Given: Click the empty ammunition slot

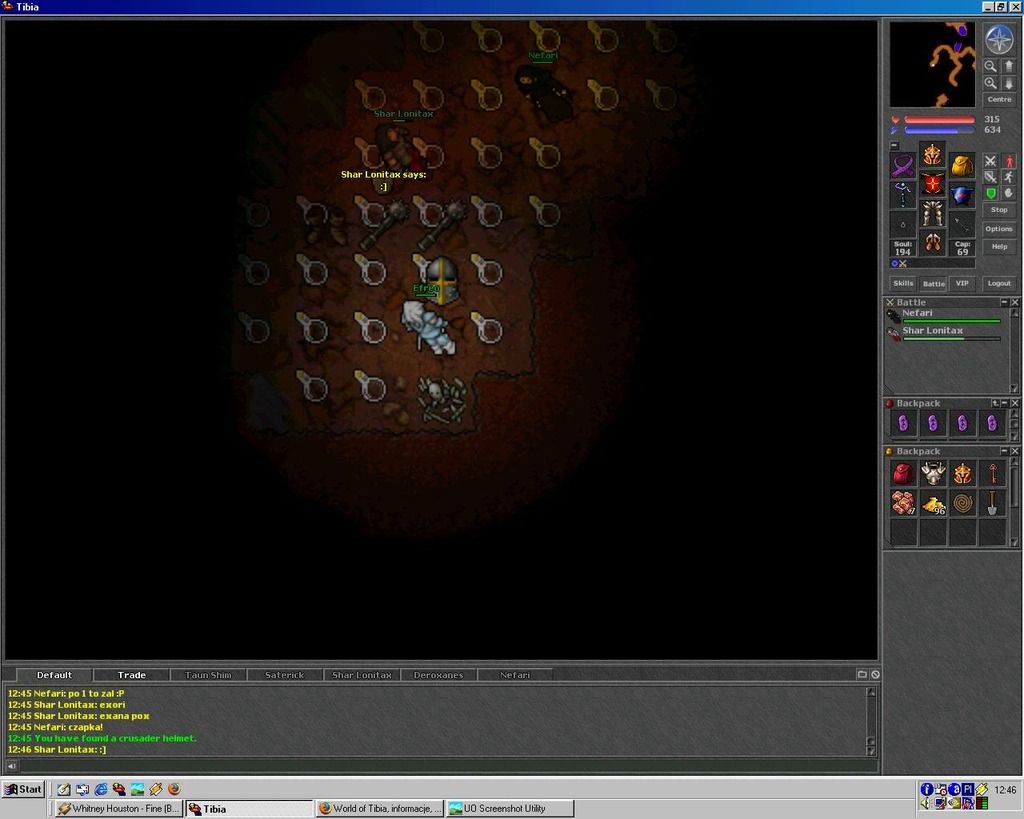Looking at the screenshot, I should pyautogui.click(x=962, y=224).
